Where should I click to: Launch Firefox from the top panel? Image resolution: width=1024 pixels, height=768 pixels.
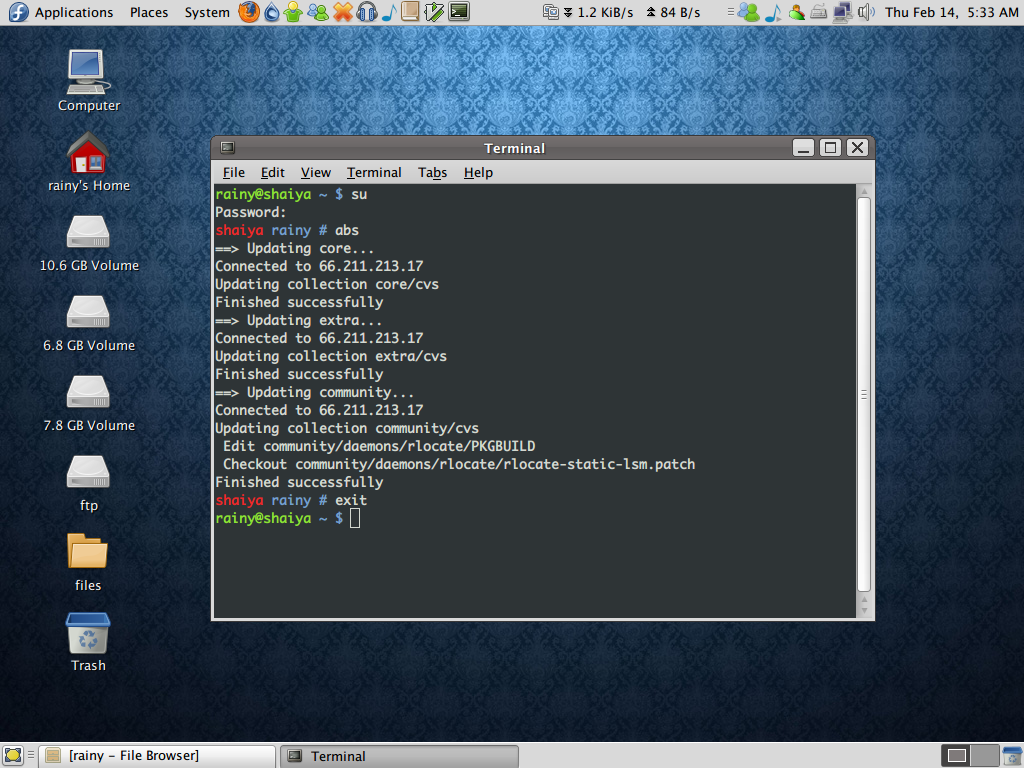pos(249,12)
